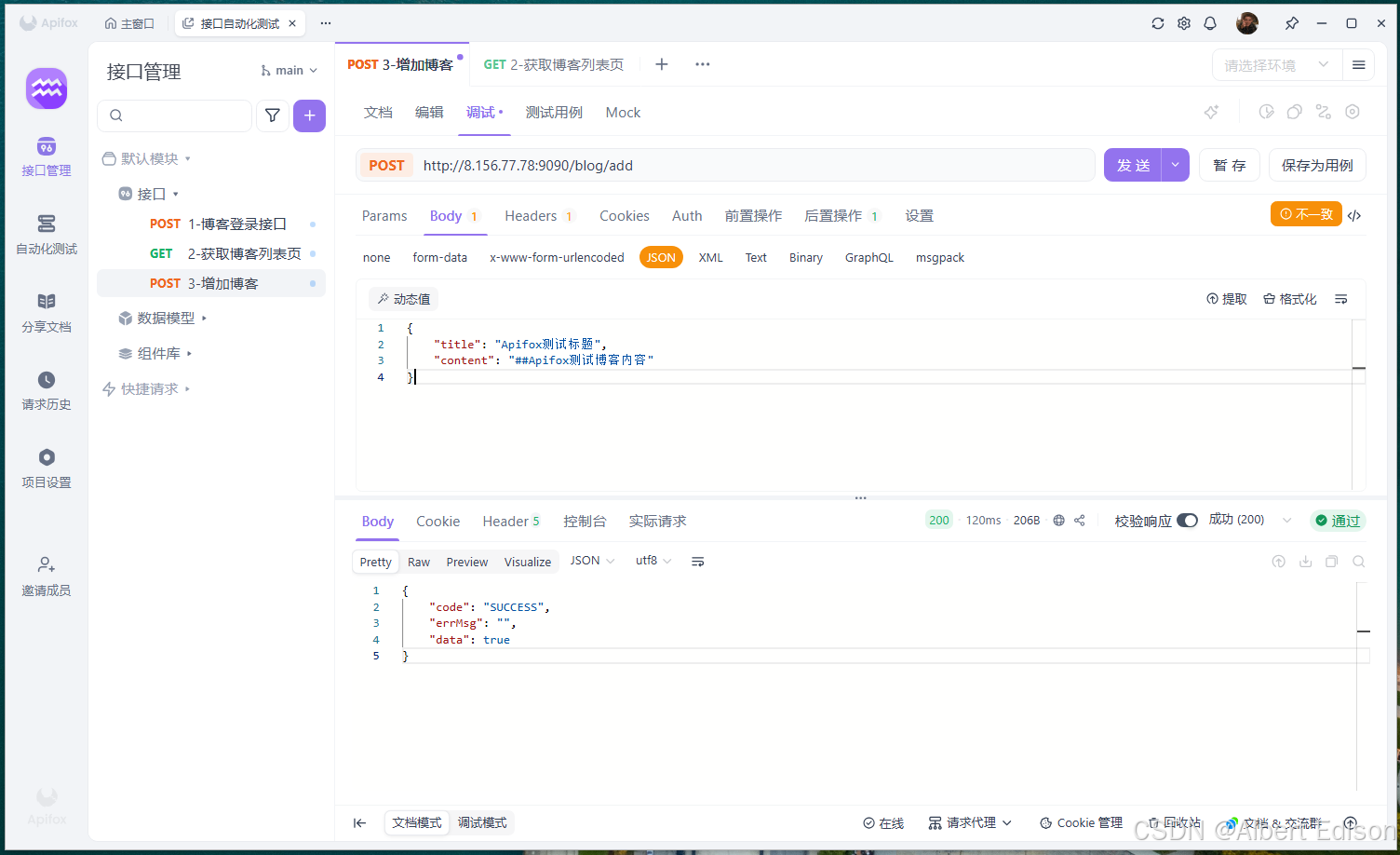
Task: Click the share icon in the response status bar
Action: pos(1080,521)
